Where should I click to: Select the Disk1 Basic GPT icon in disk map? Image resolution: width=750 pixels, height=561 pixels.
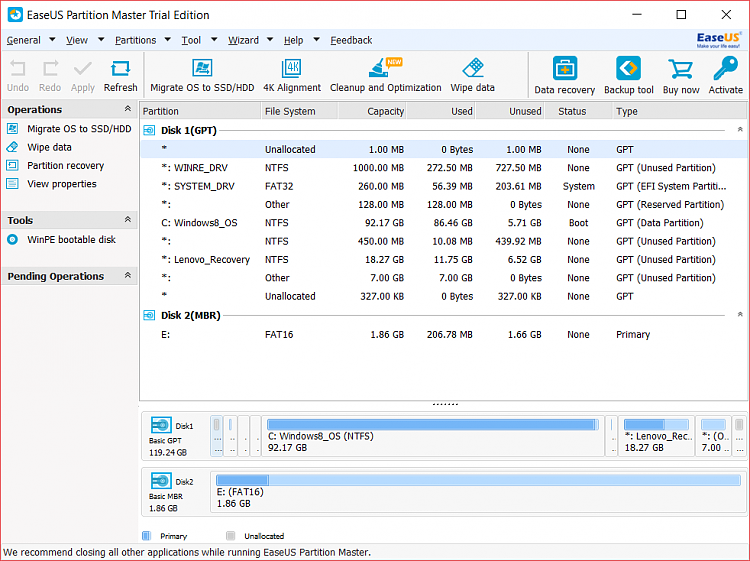(161, 425)
